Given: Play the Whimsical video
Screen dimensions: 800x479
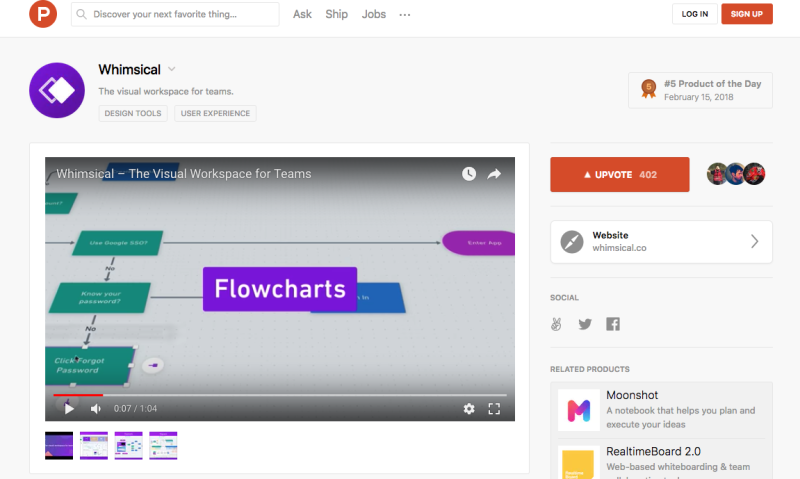Looking at the screenshot, I should click(x=69, y=408).
